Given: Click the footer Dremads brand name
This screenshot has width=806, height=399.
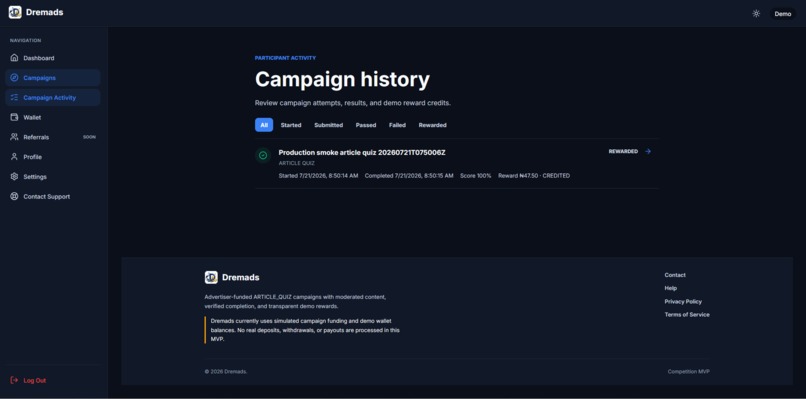Looking at the screenshot, I should [x=241, y=278].
